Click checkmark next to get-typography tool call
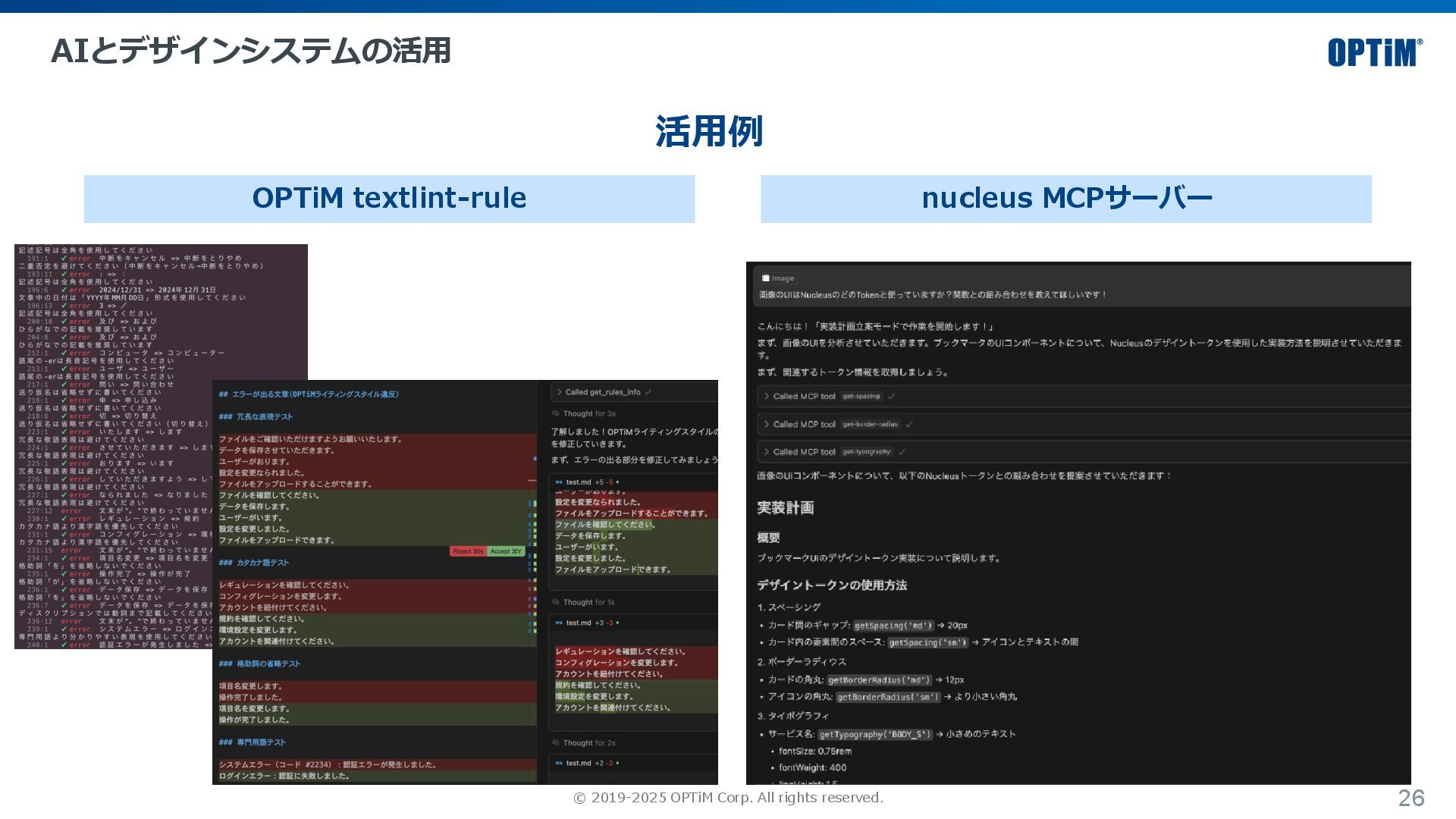1456x819 pixels. pos(902,452)
